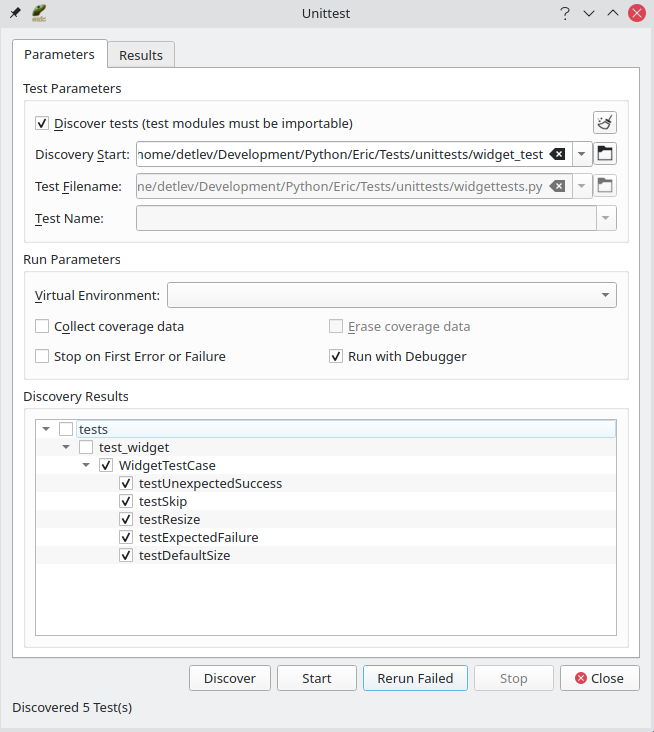Click the Rerun Failed button

click(414, 678)
